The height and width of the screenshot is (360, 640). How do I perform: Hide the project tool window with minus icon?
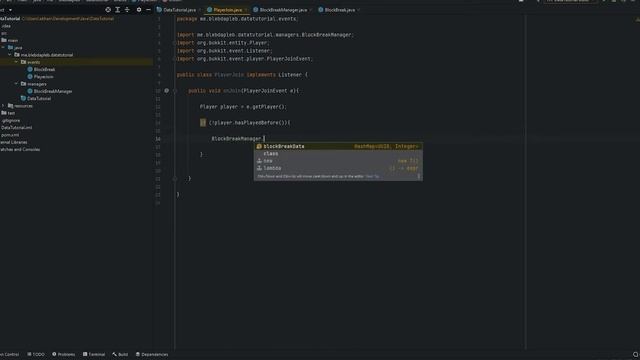click(x=148, y=10)
